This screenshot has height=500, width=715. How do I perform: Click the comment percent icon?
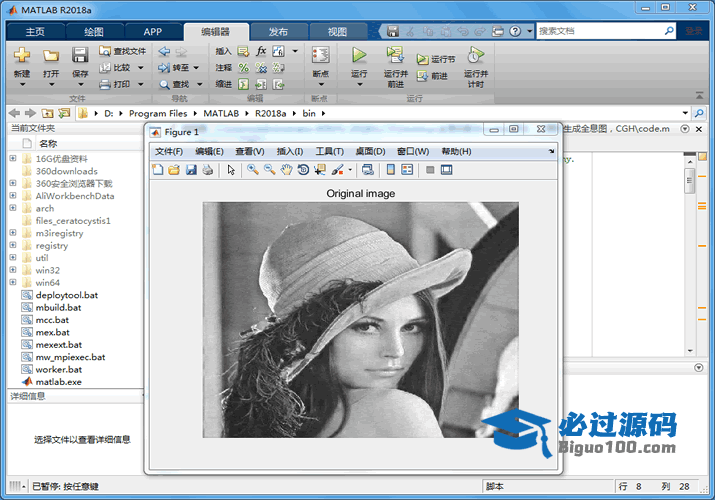pos(244,68)
